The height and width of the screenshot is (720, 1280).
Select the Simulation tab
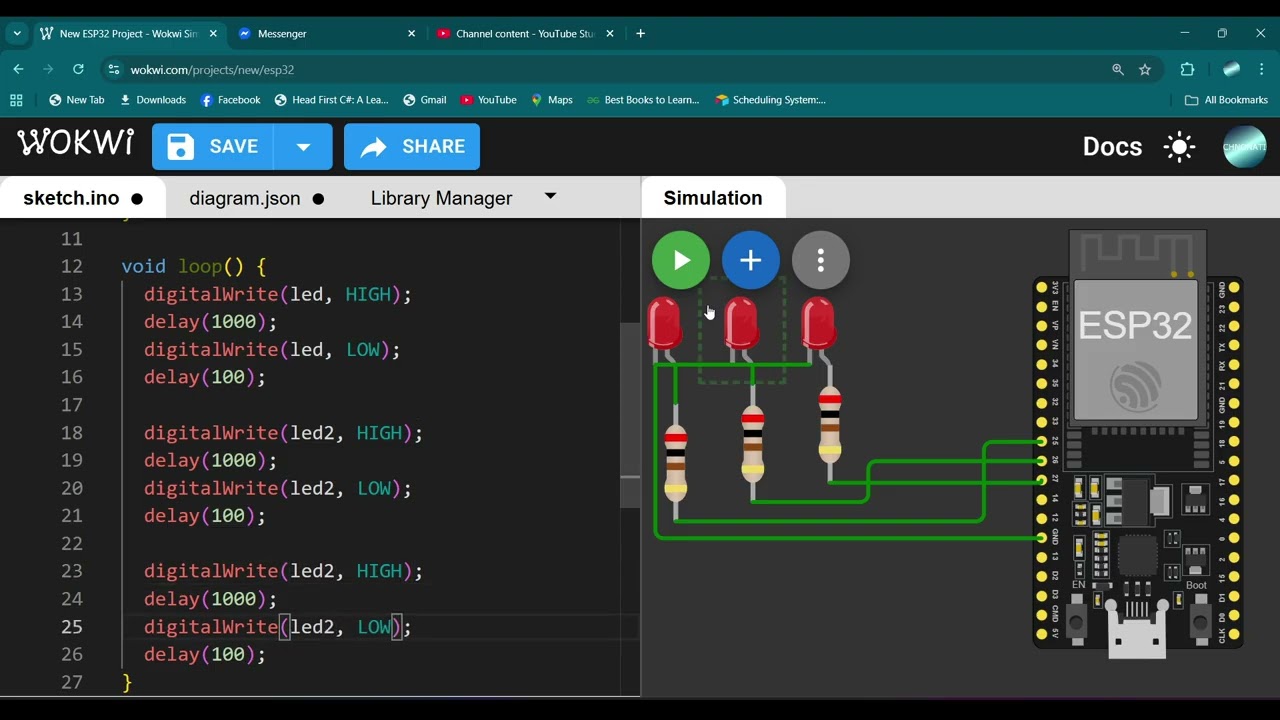pyautogui.click(x=713, y=198)
